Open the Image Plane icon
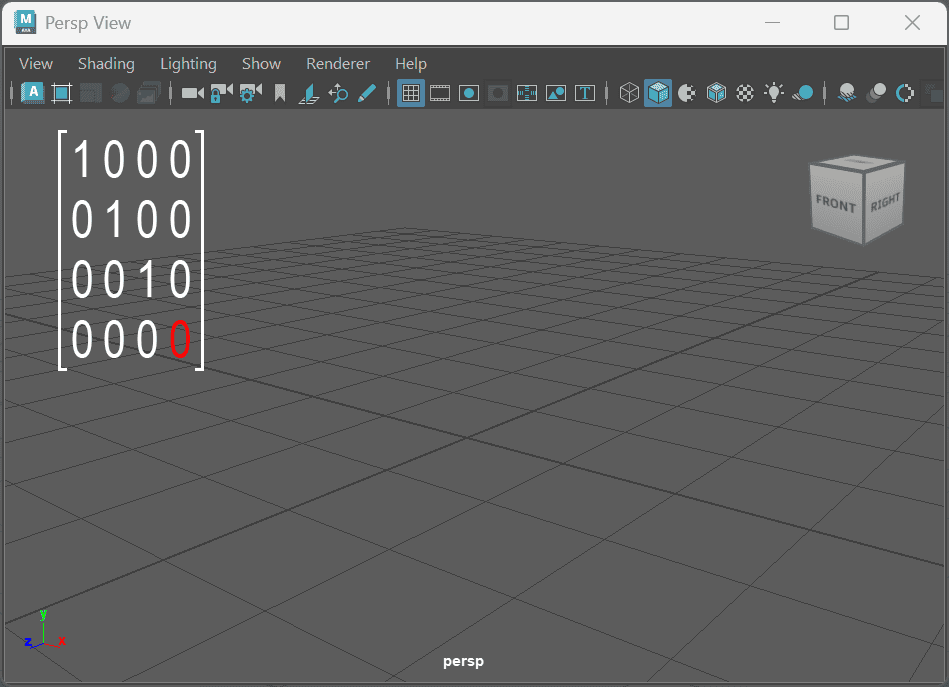 (x=309, y=93)
